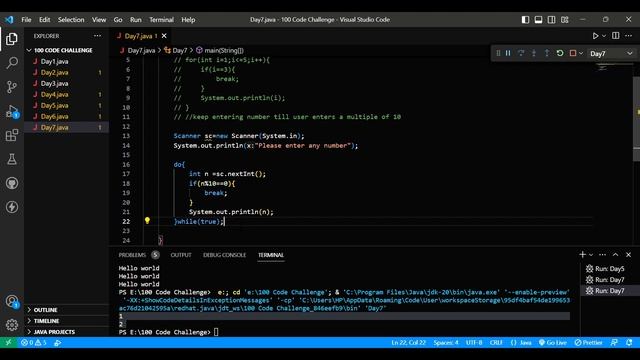Screen dimensions: 640x360
Task: Open Explorer views and more actions
Action: coord(97,36)
